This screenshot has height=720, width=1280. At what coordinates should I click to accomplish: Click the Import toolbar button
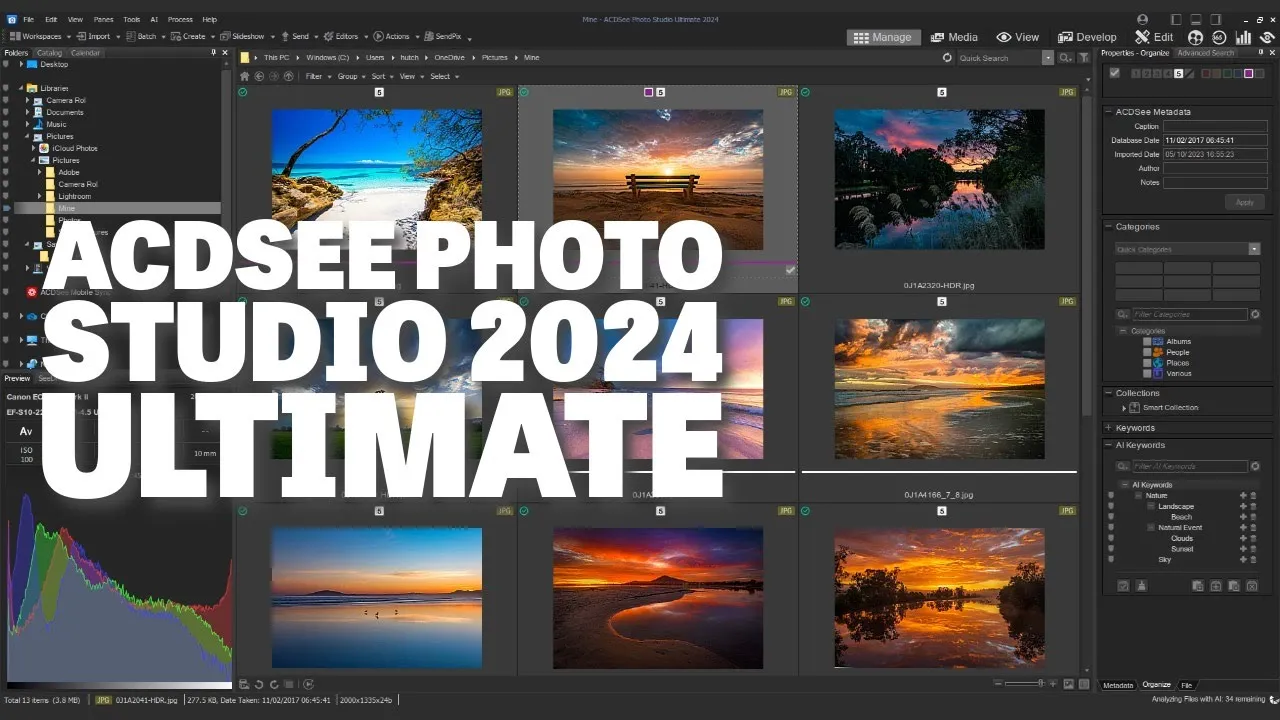coord(93,36)
